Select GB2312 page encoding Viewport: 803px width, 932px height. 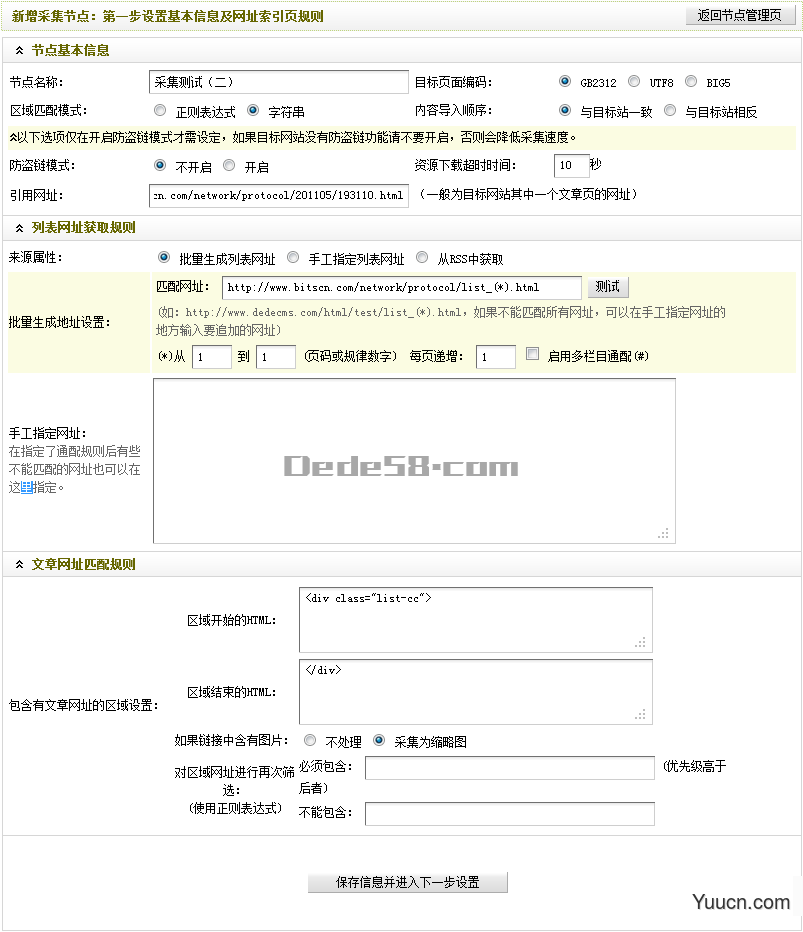[x=565, y=81]
